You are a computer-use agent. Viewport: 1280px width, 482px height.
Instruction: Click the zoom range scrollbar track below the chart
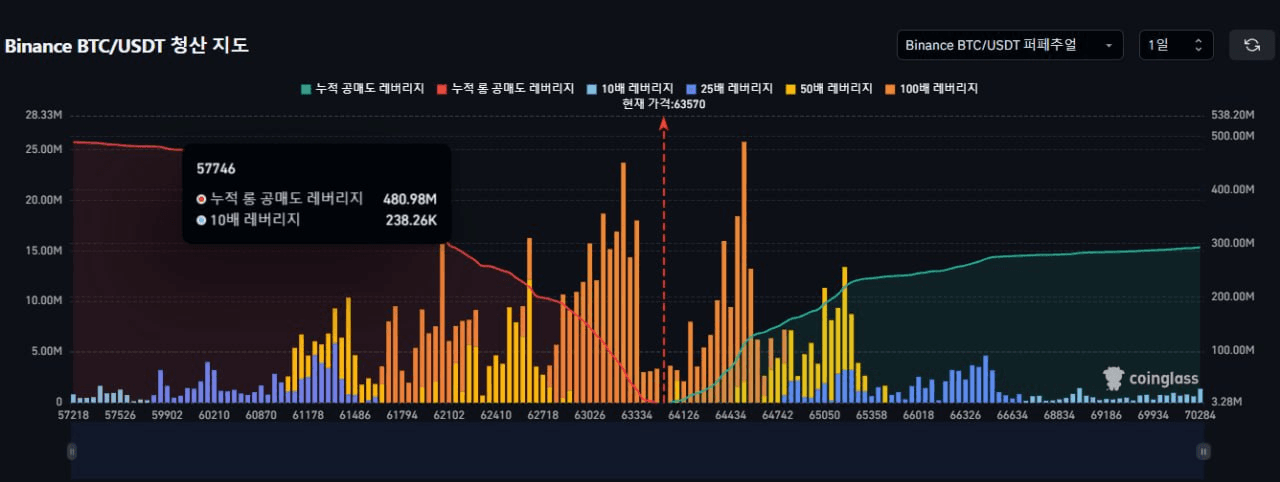(x=637, y=451)
